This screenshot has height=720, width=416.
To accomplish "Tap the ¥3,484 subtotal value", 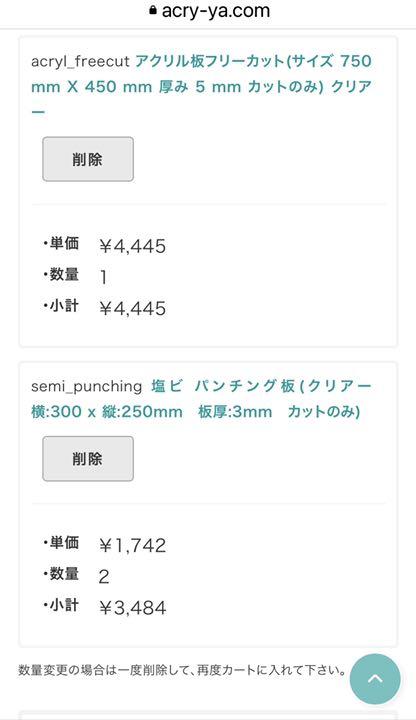I will click(x=133, y=608).
